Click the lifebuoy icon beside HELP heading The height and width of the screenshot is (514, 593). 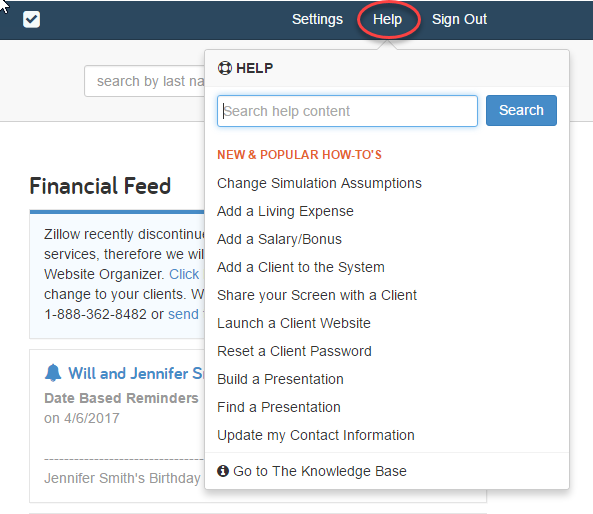click(225, 68)
